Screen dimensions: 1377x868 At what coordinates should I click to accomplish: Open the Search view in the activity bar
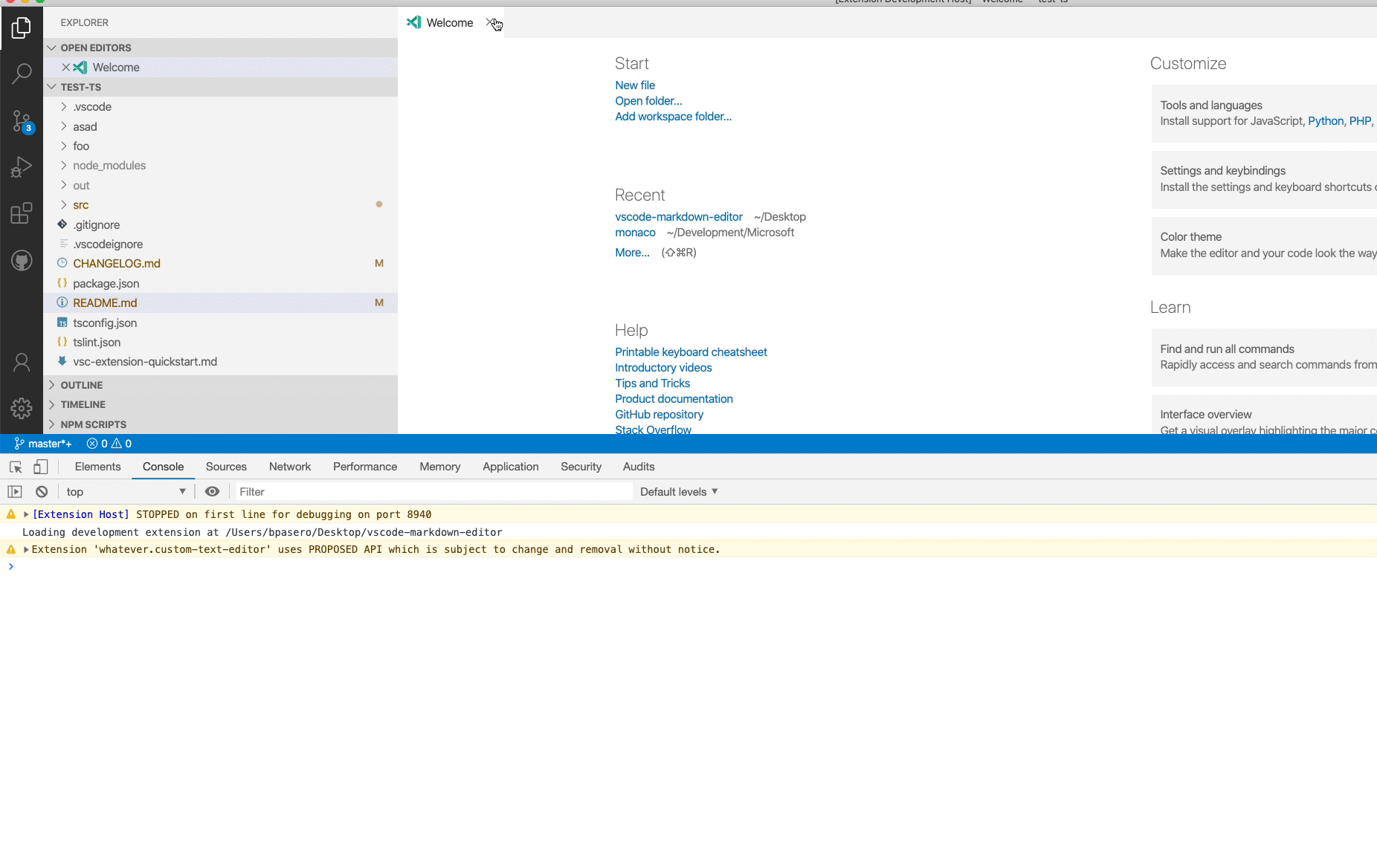tap(22, 73)
